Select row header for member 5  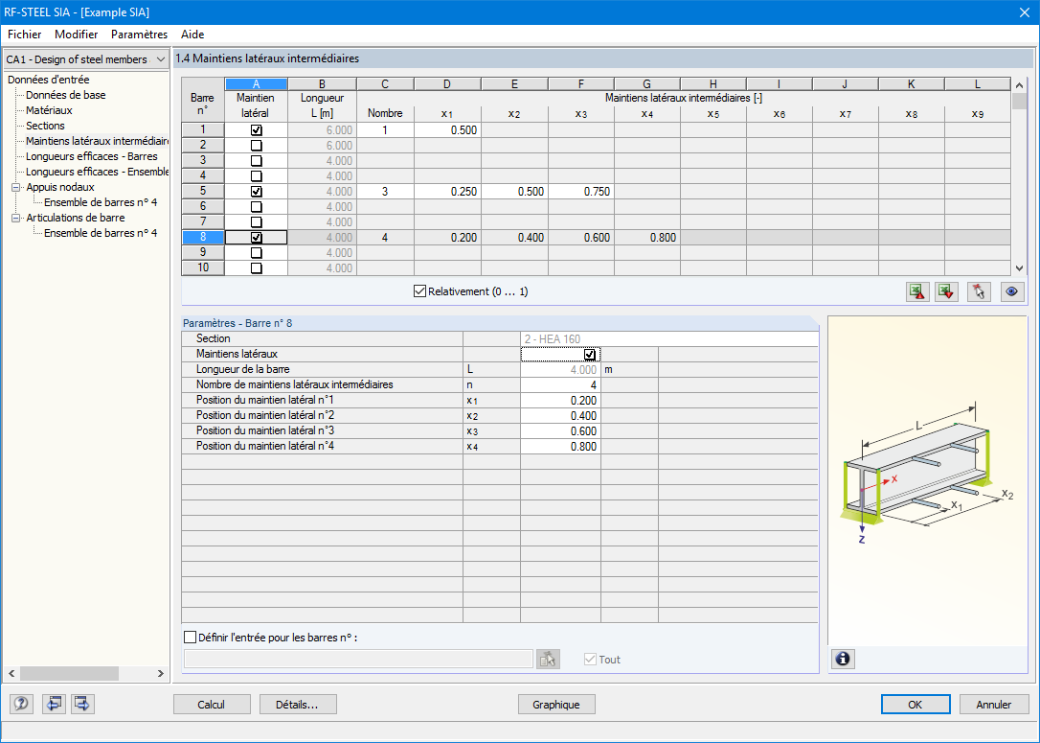203,191
